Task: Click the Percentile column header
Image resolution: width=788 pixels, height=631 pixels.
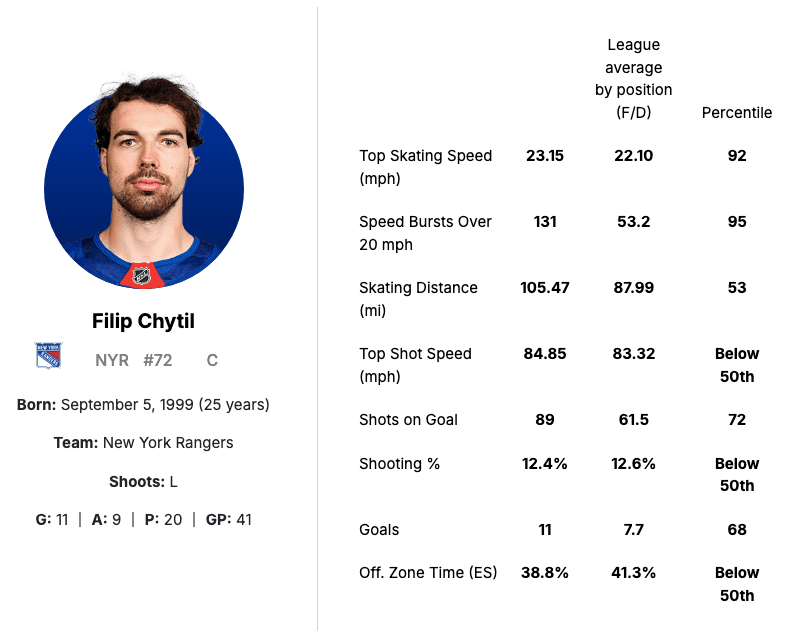Action: point(737,113)
